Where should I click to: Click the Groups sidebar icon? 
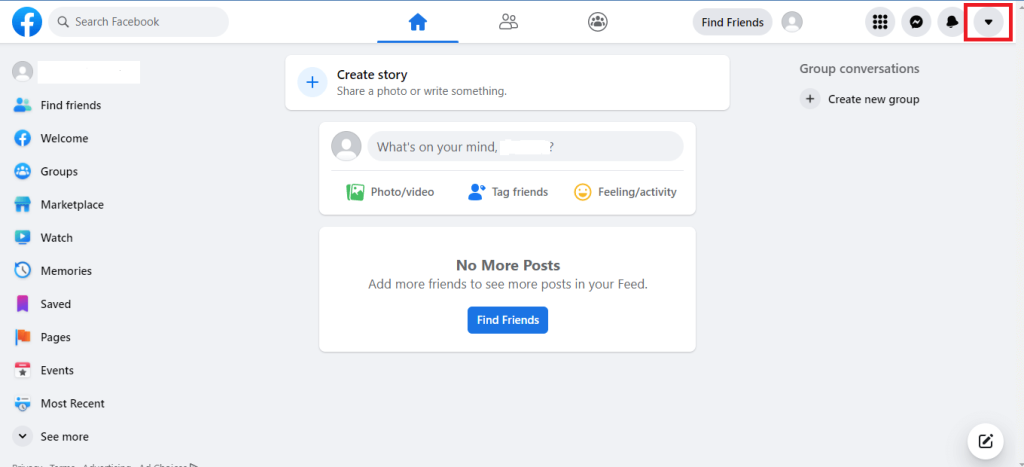tap(23, 171)
